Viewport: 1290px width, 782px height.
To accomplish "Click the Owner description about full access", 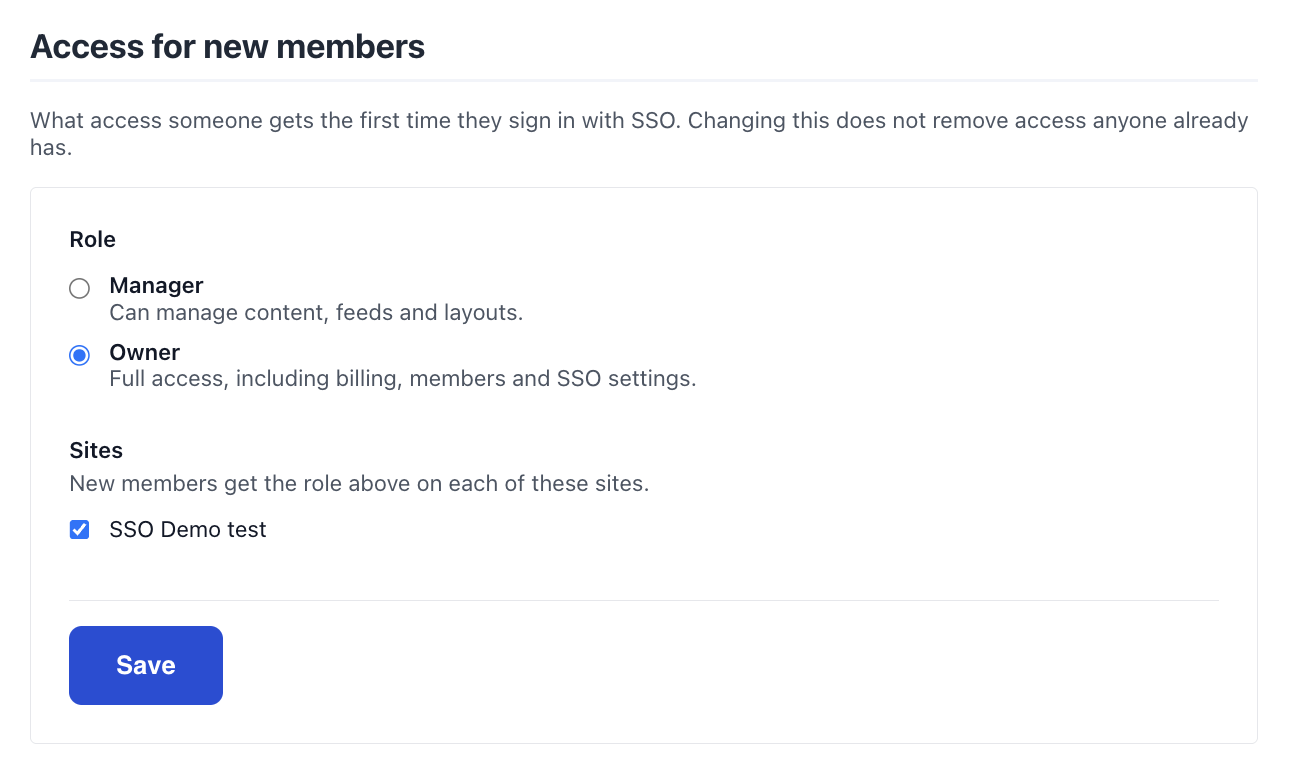I will (x=403, y=380).
